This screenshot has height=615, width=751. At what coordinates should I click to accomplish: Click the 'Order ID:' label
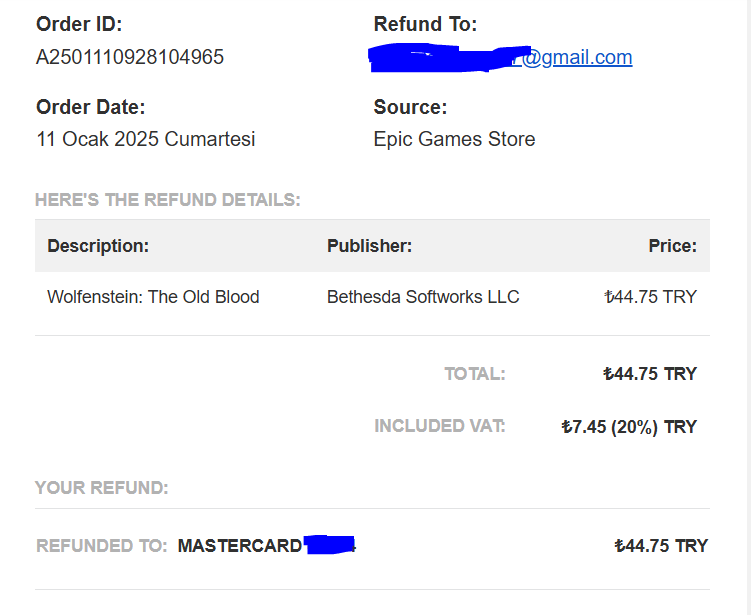tap(79, 25)
